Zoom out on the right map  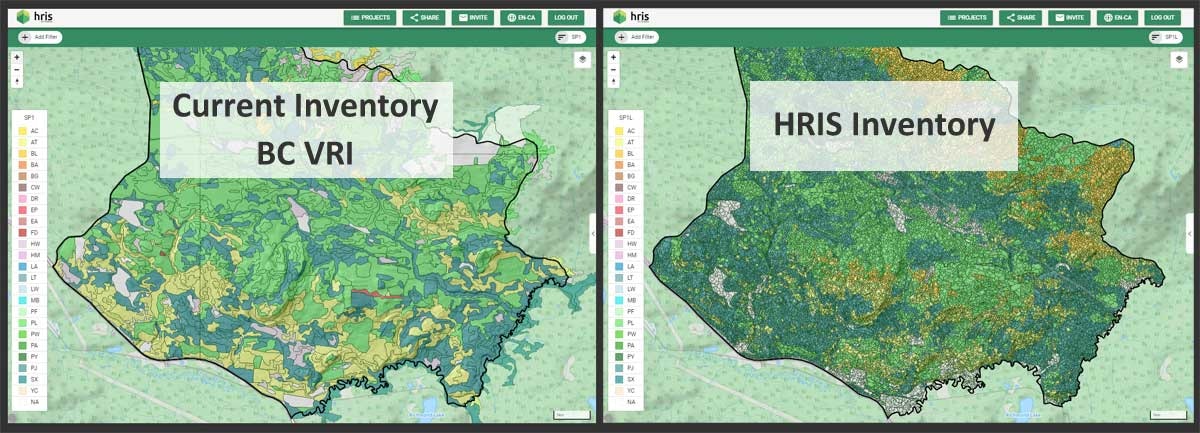[x=613, y=69]
